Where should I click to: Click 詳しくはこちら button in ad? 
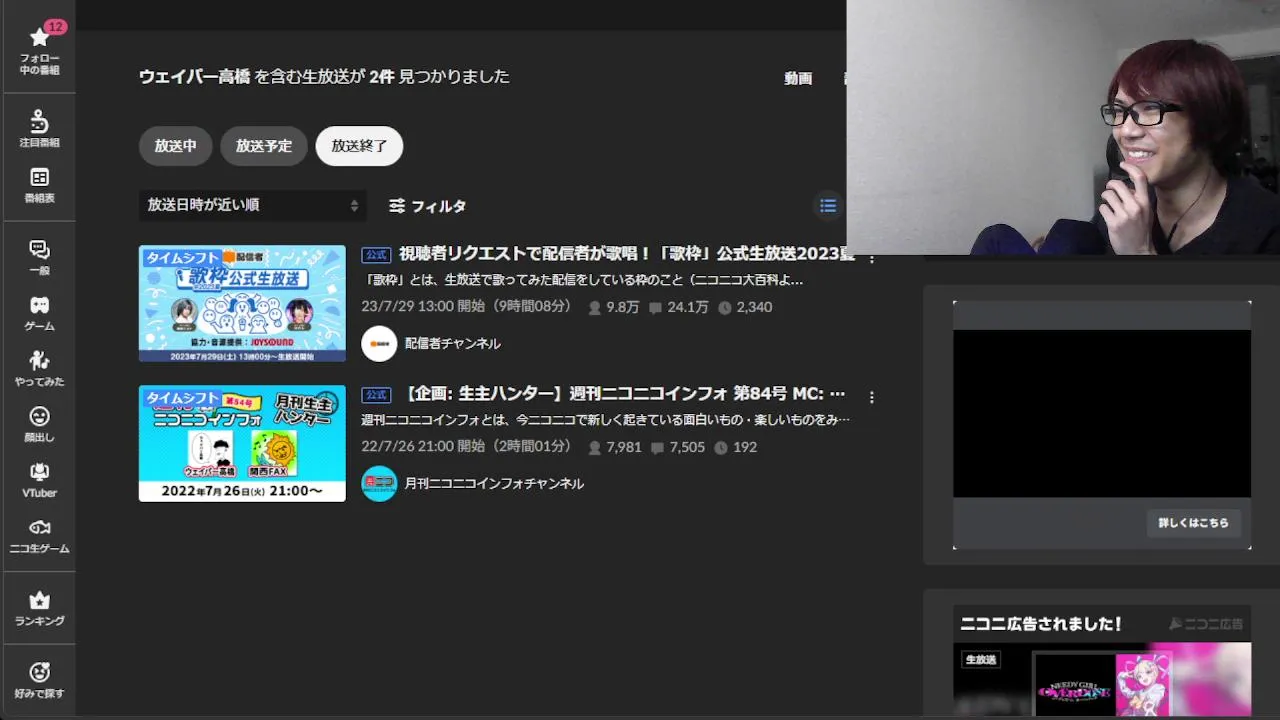tap(1193, 523)
